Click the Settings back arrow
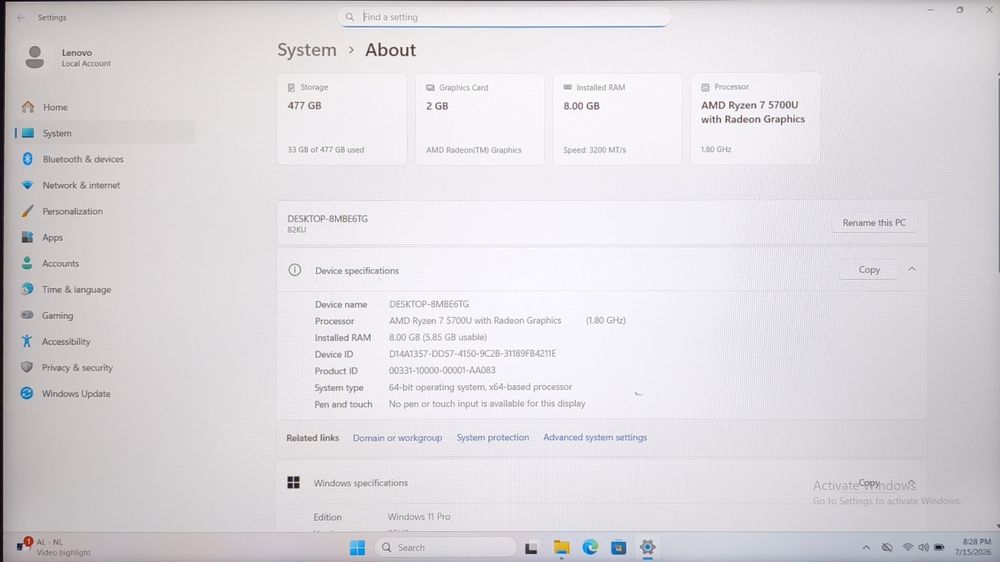Screen dimensions: 1000x562 (20, 18)
